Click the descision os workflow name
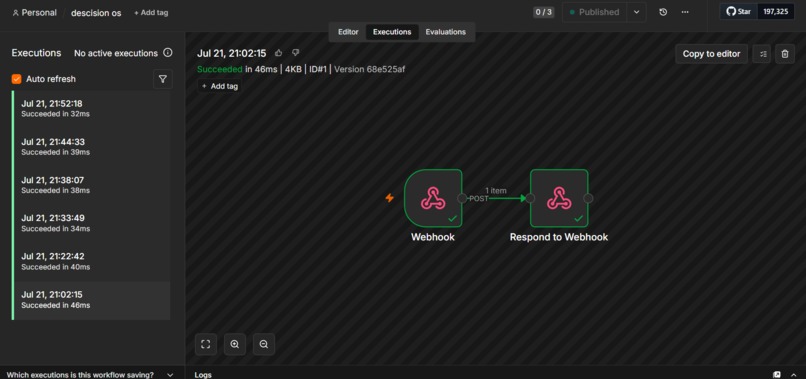This screenshot has width=806, height=379. (96, 13)
